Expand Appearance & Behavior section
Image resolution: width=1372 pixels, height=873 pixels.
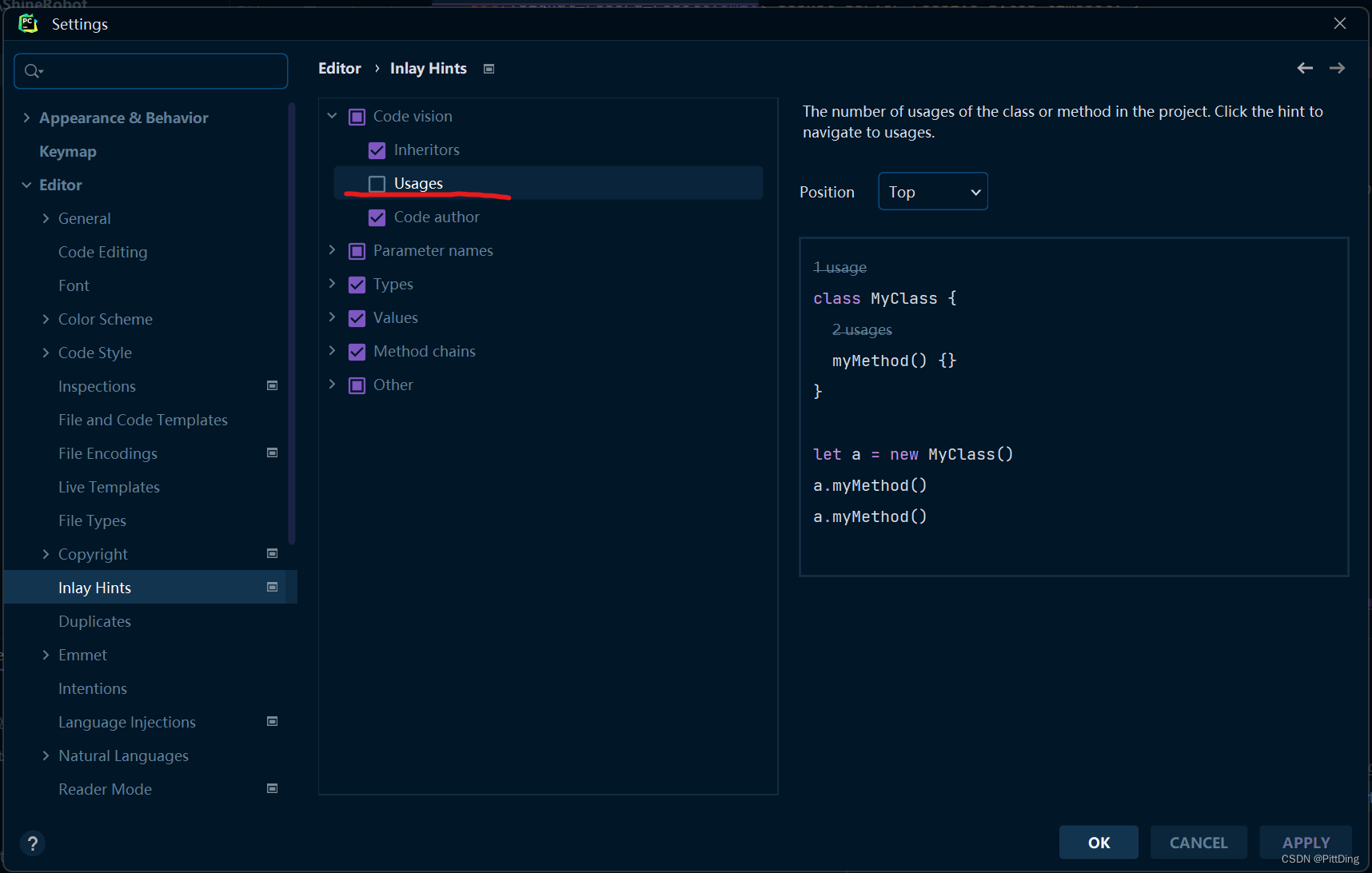coord(26,118)
